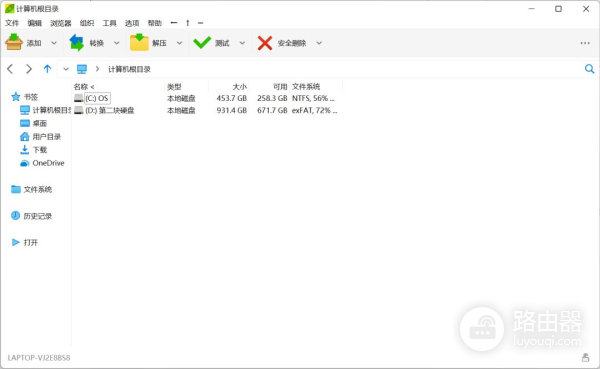Click the exFAT, 72% file system cell

pos(315,111)
